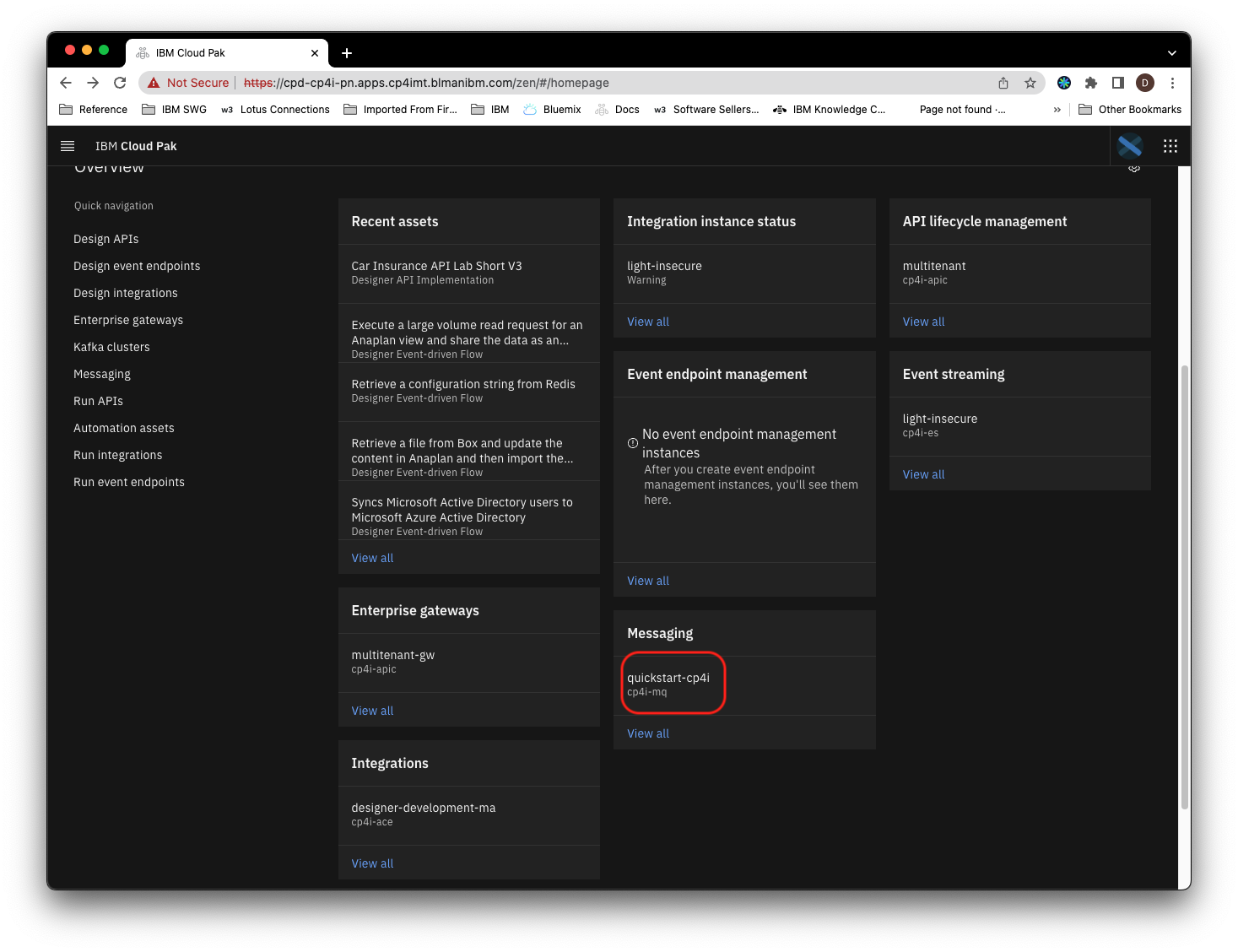Open the Lotus Connections bookmark
Viewport: 1238px width, 952px height.
pyautogui.click(x=275, y=110)
